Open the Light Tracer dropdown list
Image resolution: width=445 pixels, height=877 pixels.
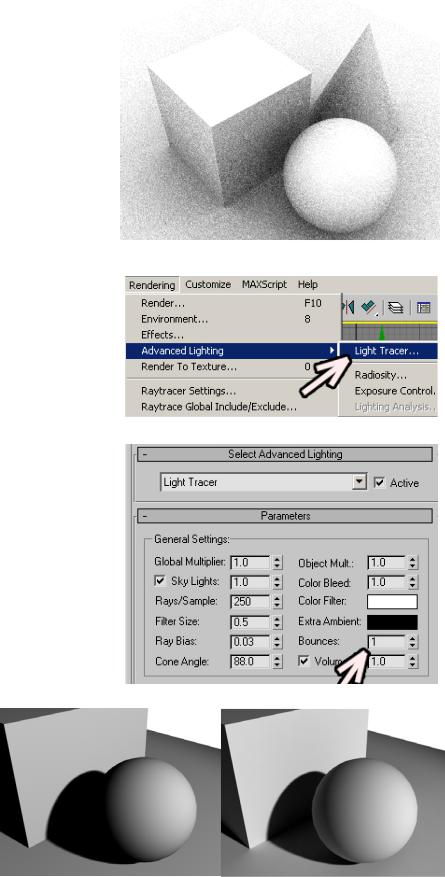tap(359, 482)
